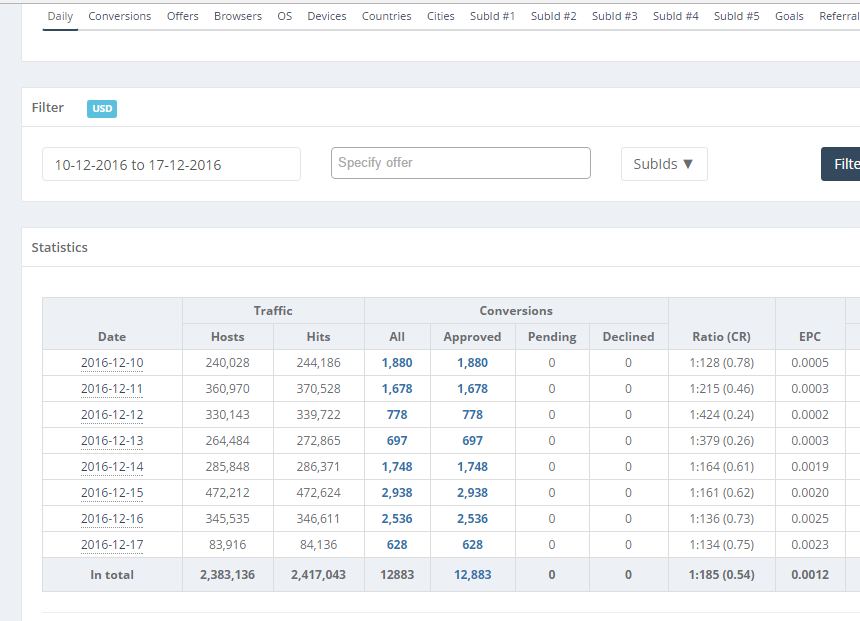
Task: Open the SubId #1 tab
Action: (493, 16)
